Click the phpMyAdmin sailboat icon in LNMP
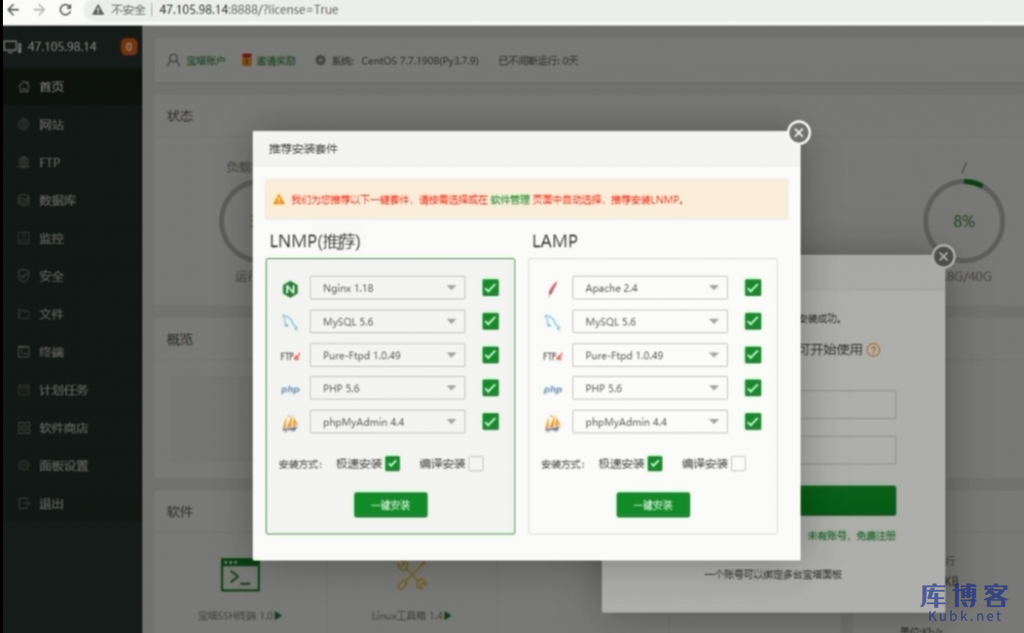The height and width of the screenshot is (633, 1024). (x=290, y=423)
